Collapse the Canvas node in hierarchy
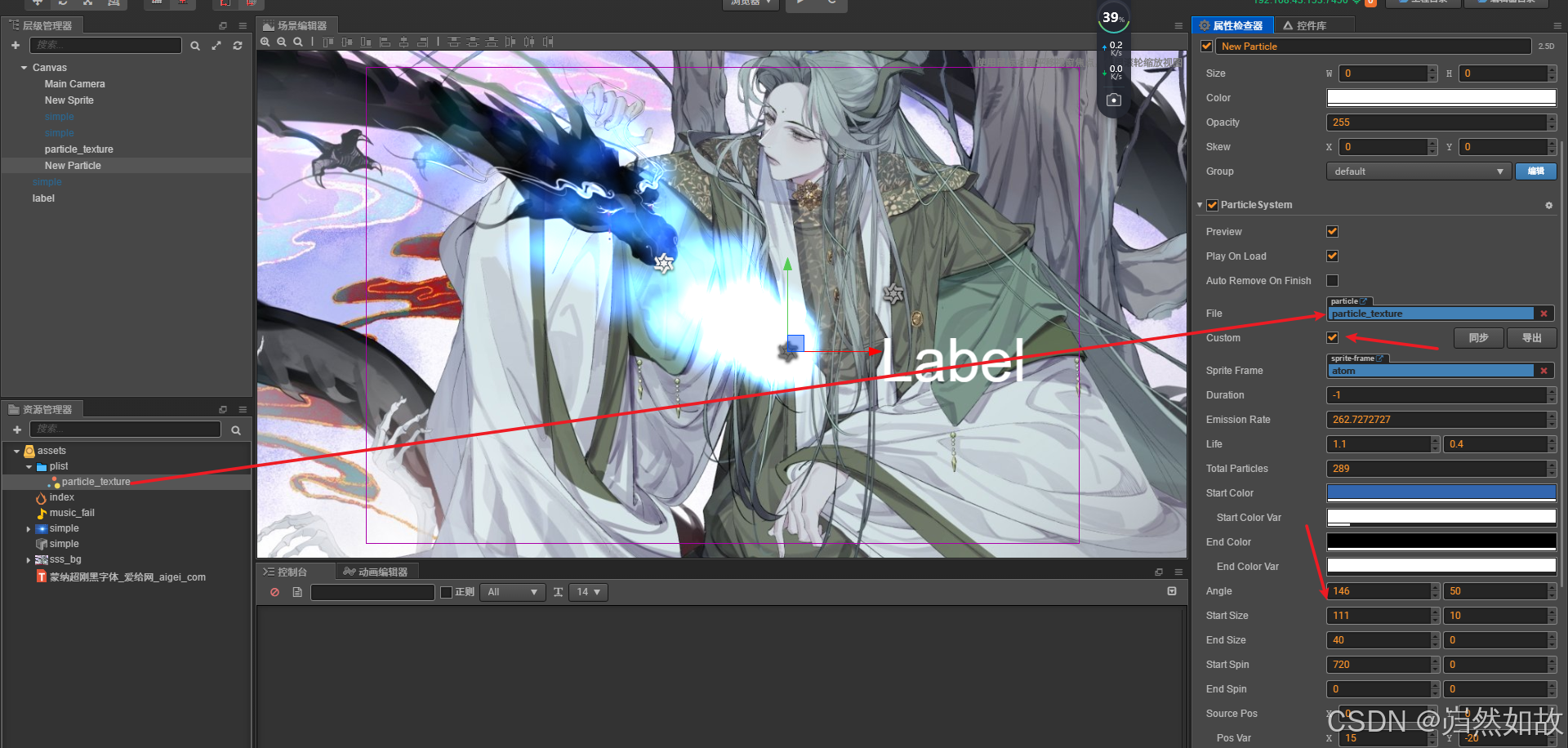Viewport: 1568px width, 748px height. tap(24, 68)
